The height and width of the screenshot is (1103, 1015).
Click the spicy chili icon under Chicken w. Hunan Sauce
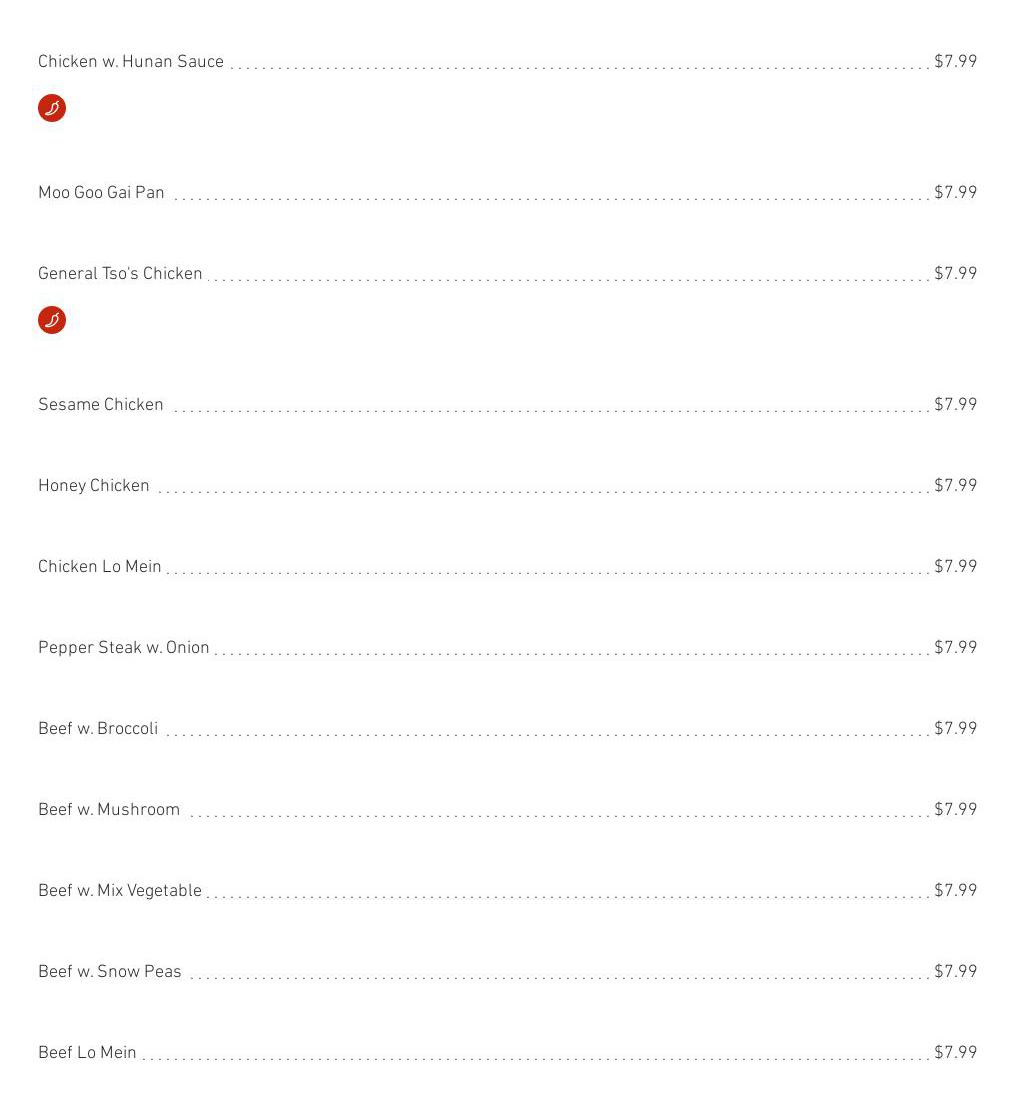pyautogui.click(x=52, y=108)
